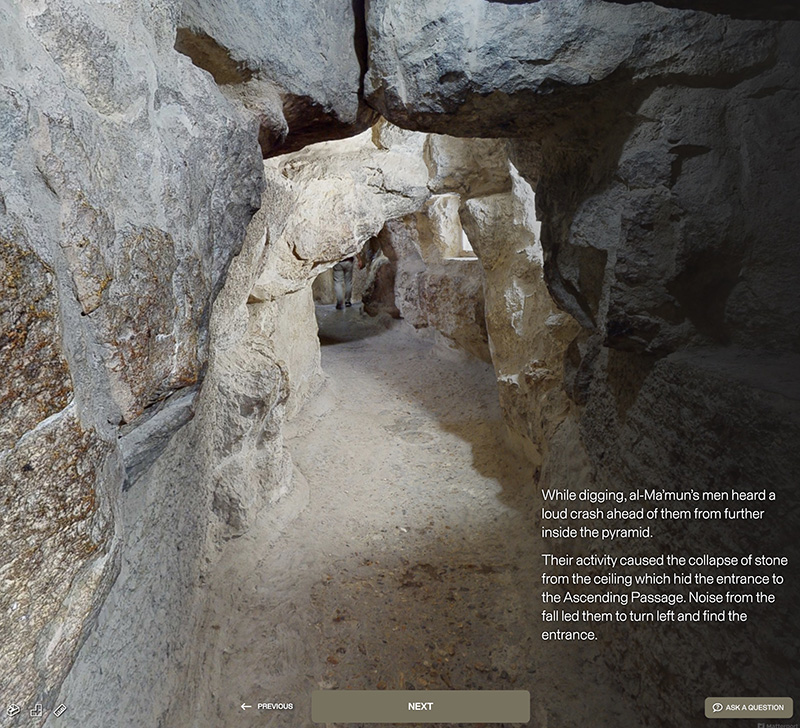Click the paragraph starting "While digging, al-Ma'mun's men"
800x728 pixels.
point(658,514)
